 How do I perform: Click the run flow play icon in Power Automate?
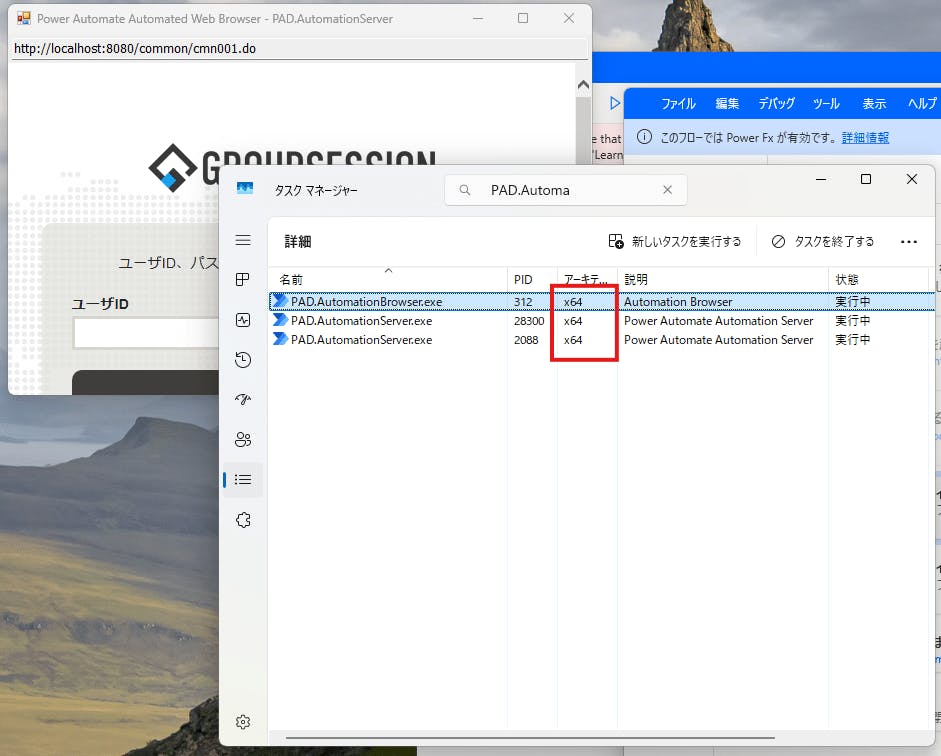point(615,103)
